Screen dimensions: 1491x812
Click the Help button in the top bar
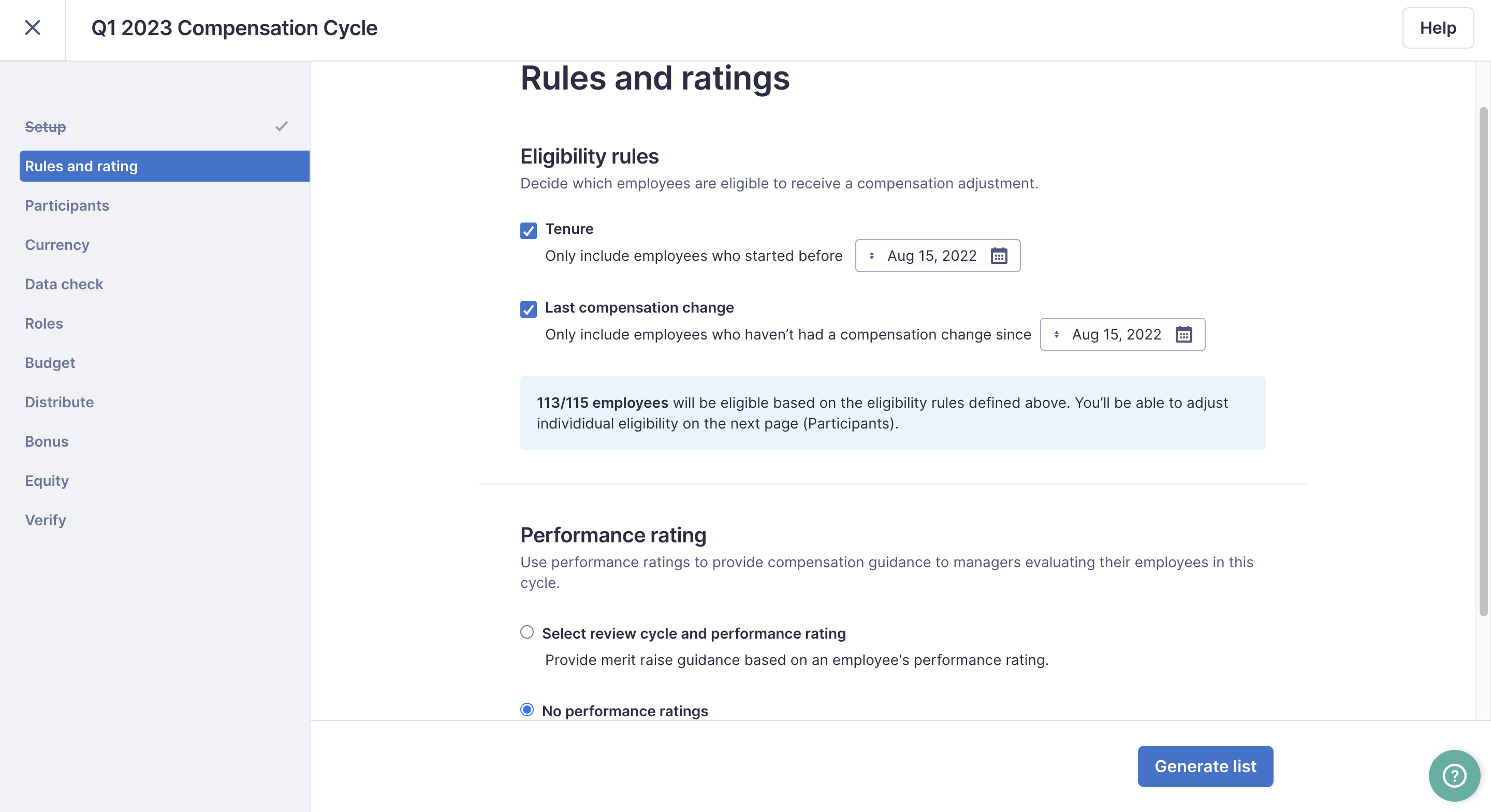(1438, 28)
